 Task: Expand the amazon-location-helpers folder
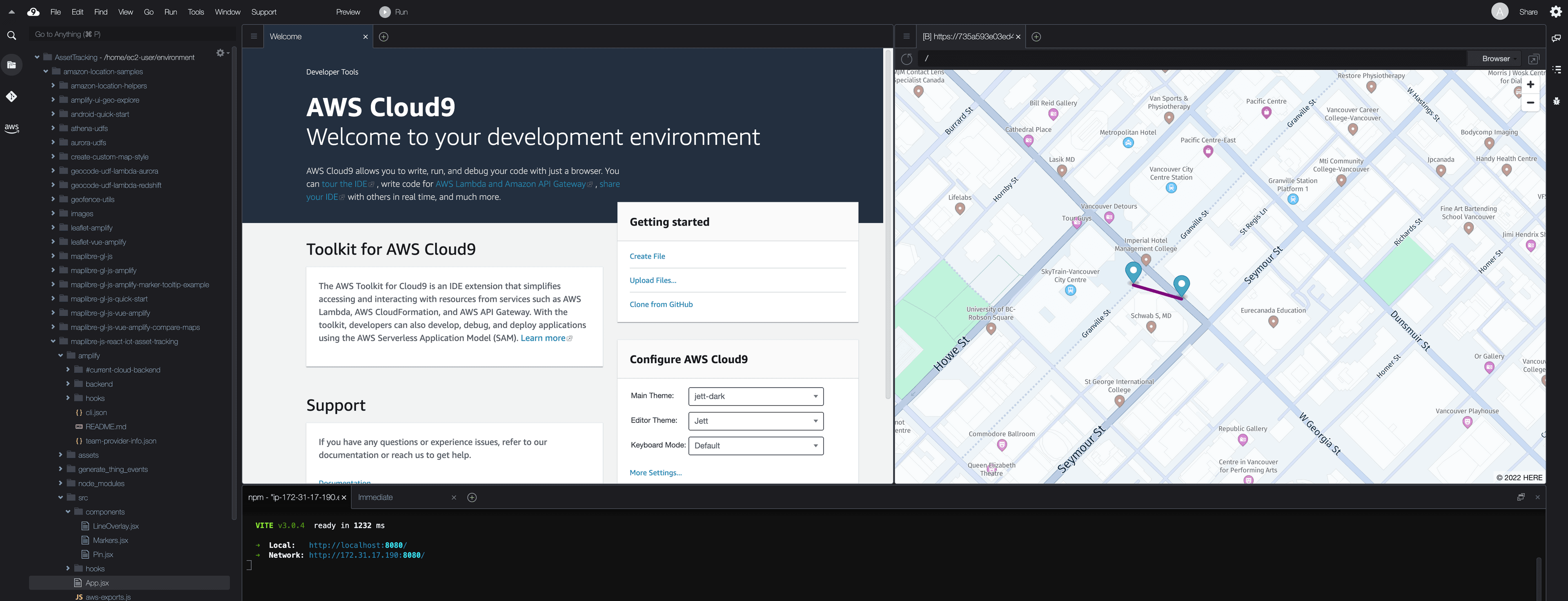point(53,86)
